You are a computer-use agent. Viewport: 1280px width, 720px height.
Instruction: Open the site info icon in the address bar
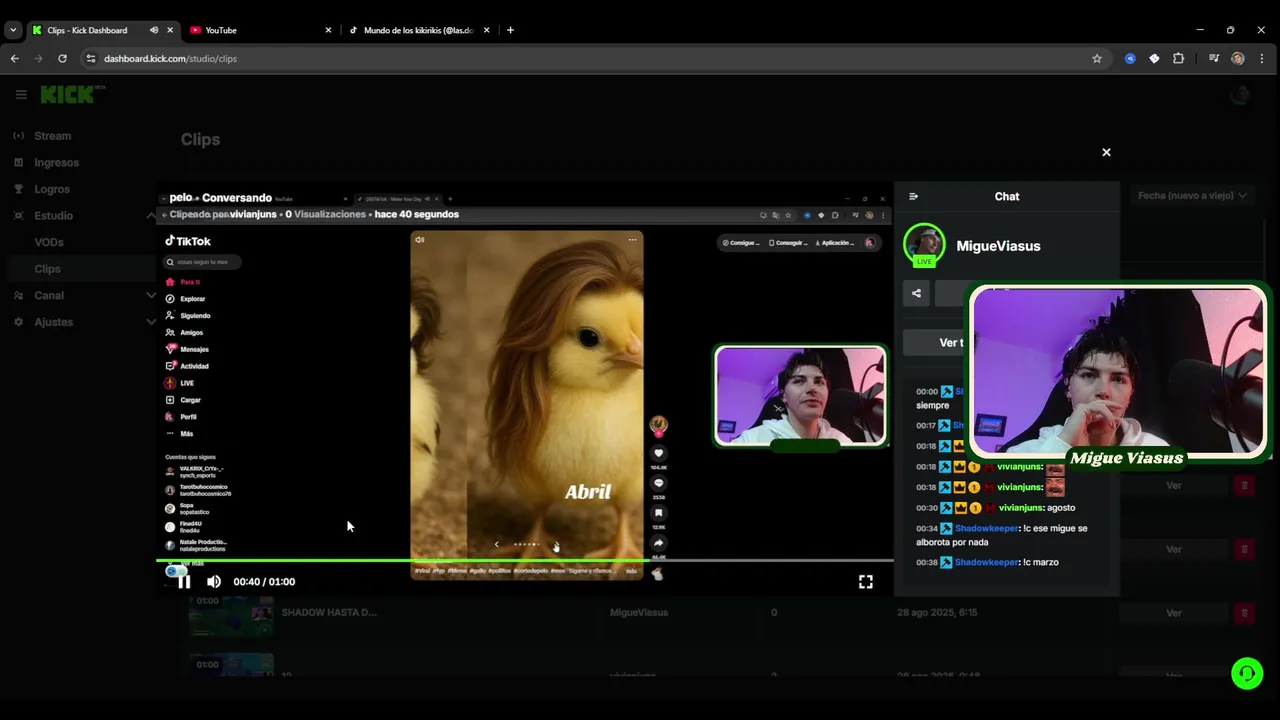(91, 58)
